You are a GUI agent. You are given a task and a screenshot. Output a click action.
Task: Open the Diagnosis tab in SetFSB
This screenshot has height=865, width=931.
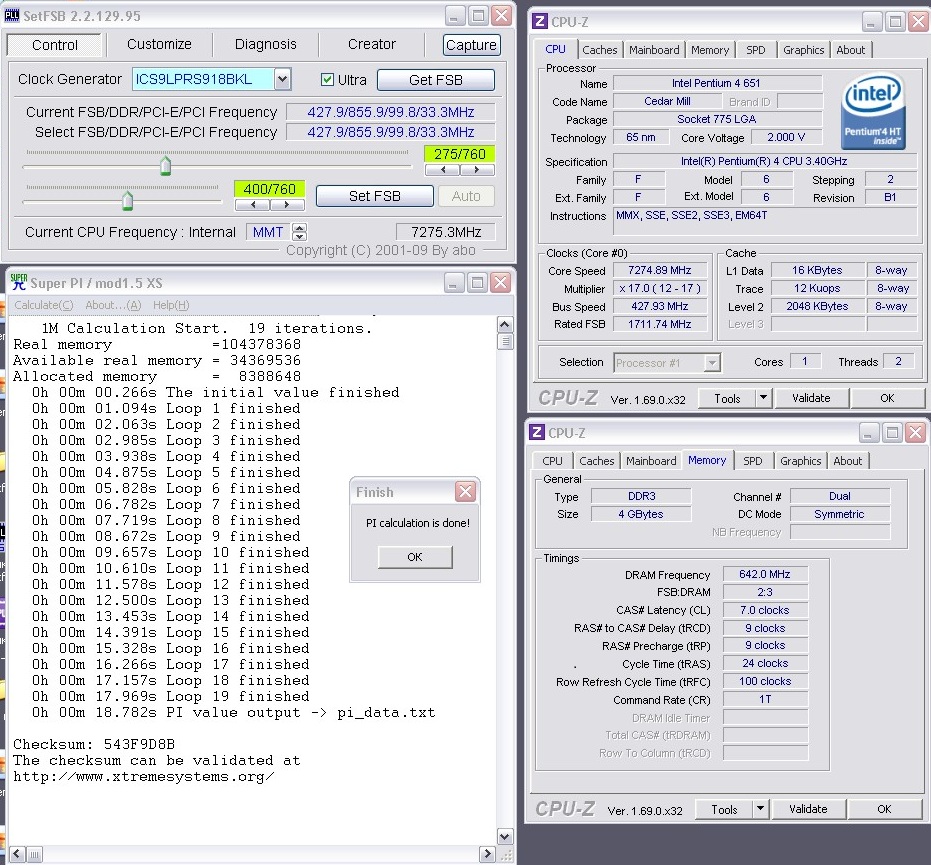(265, 45)
